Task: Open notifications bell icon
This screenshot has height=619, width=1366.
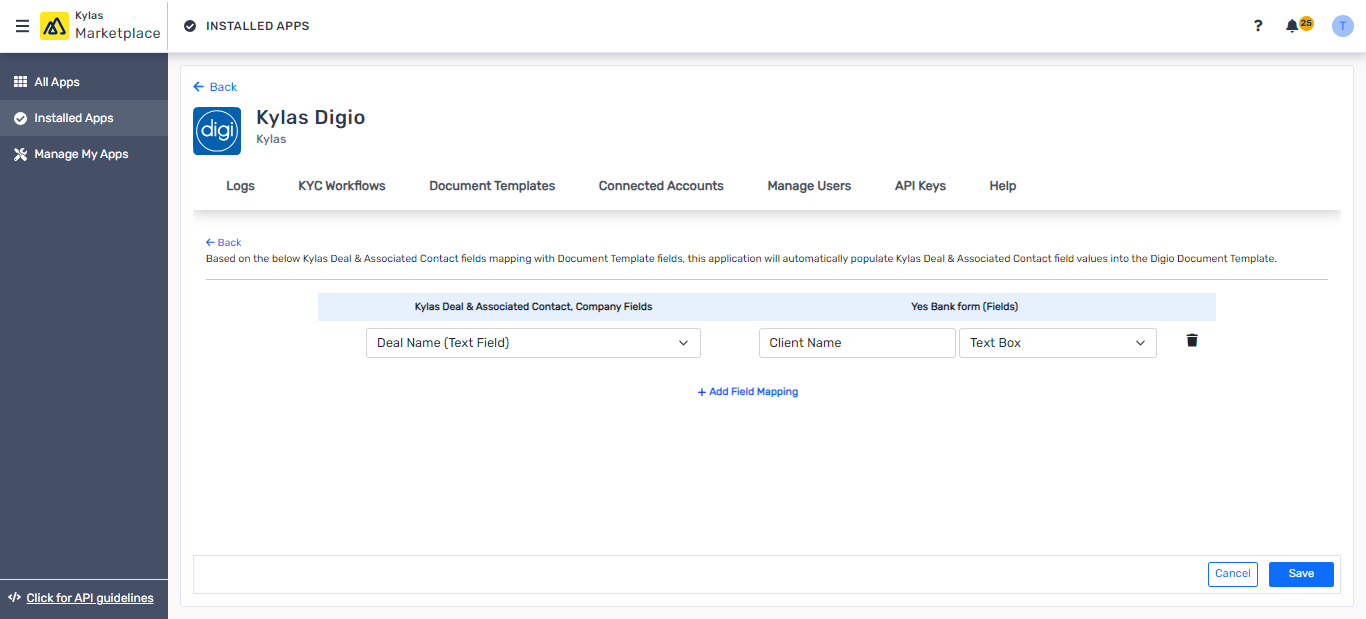Action: coord(1292,26)
